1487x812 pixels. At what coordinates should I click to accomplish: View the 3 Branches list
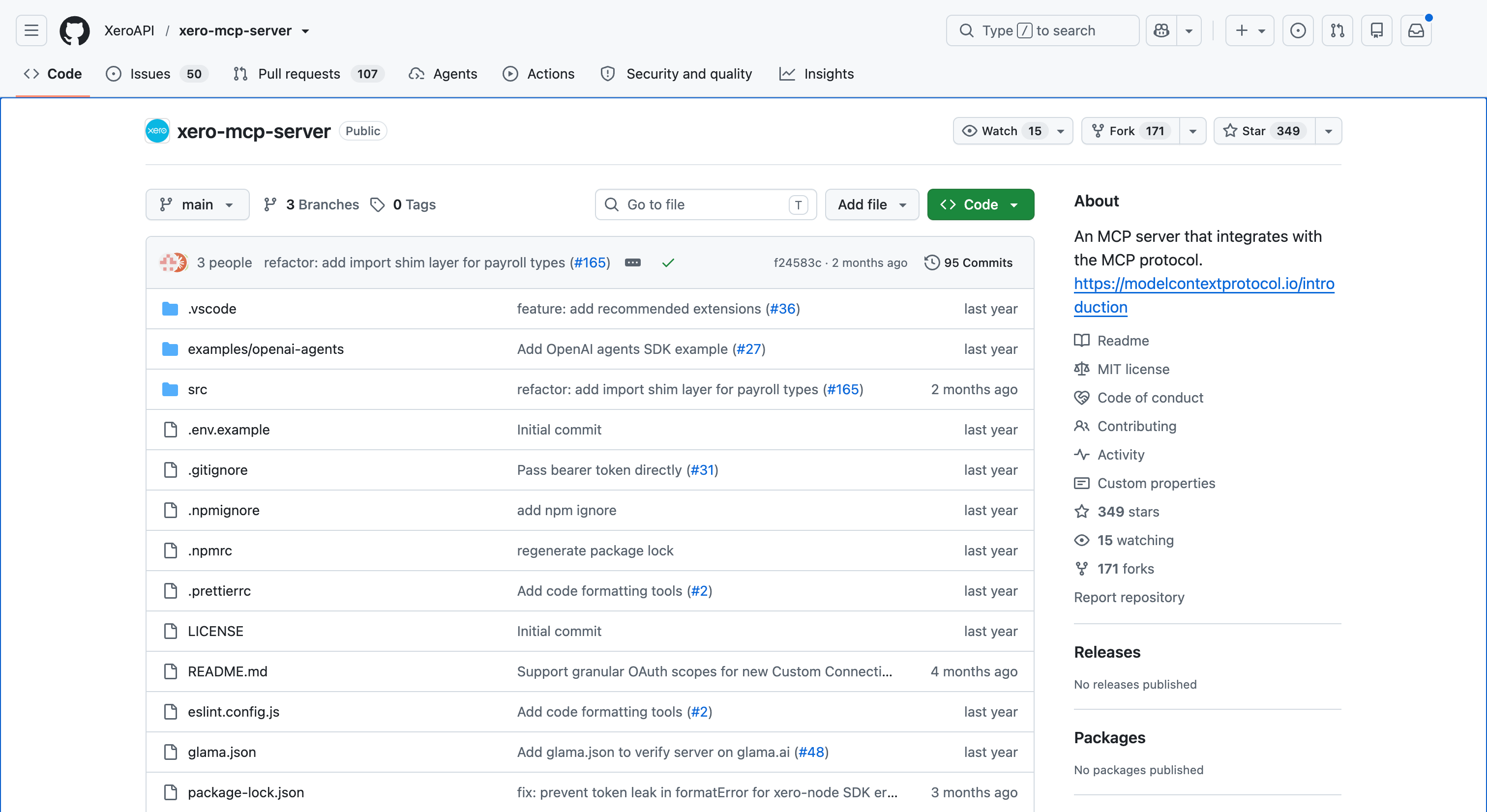(x=311, y=204)
